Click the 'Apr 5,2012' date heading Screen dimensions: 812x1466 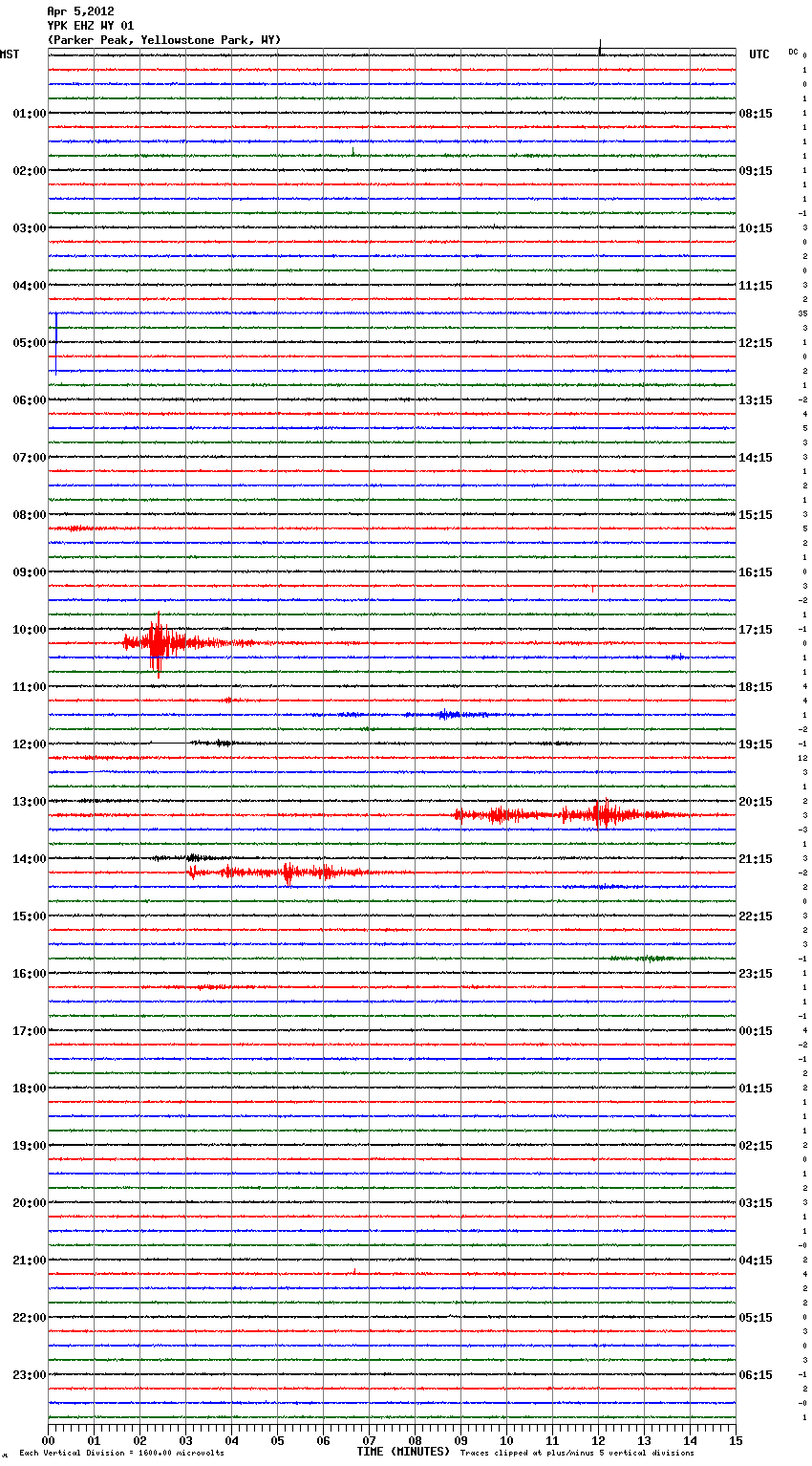[x=80, y=11]
